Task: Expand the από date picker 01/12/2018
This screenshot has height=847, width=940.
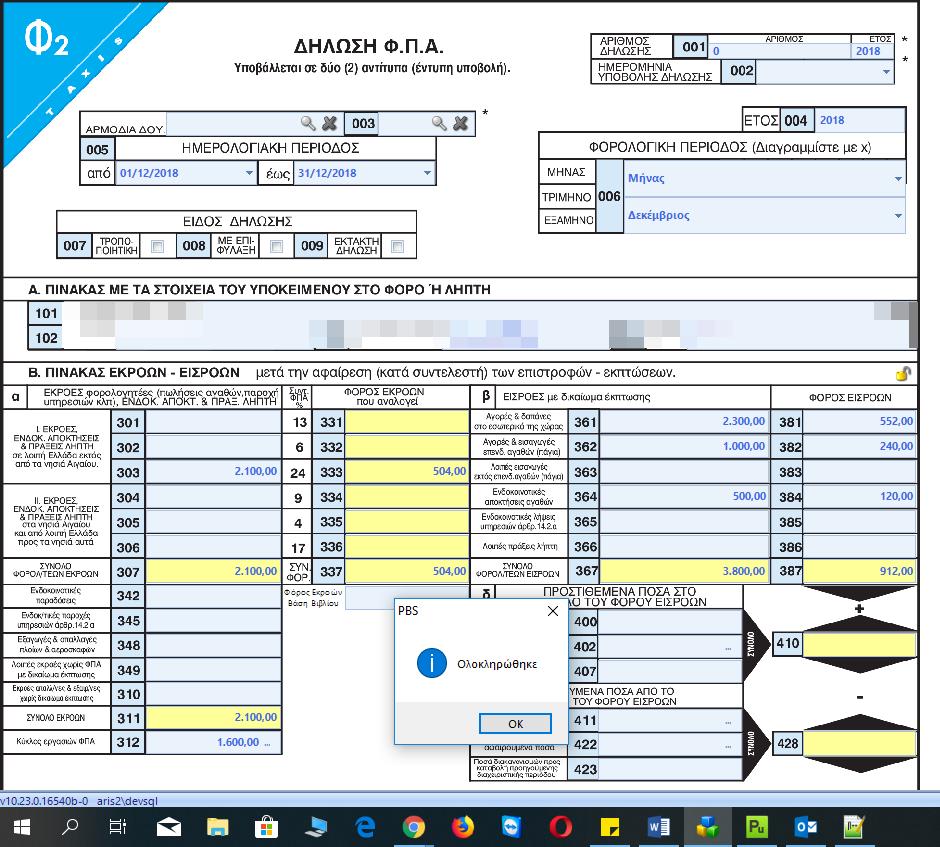Action: click(x=249, y=173)
